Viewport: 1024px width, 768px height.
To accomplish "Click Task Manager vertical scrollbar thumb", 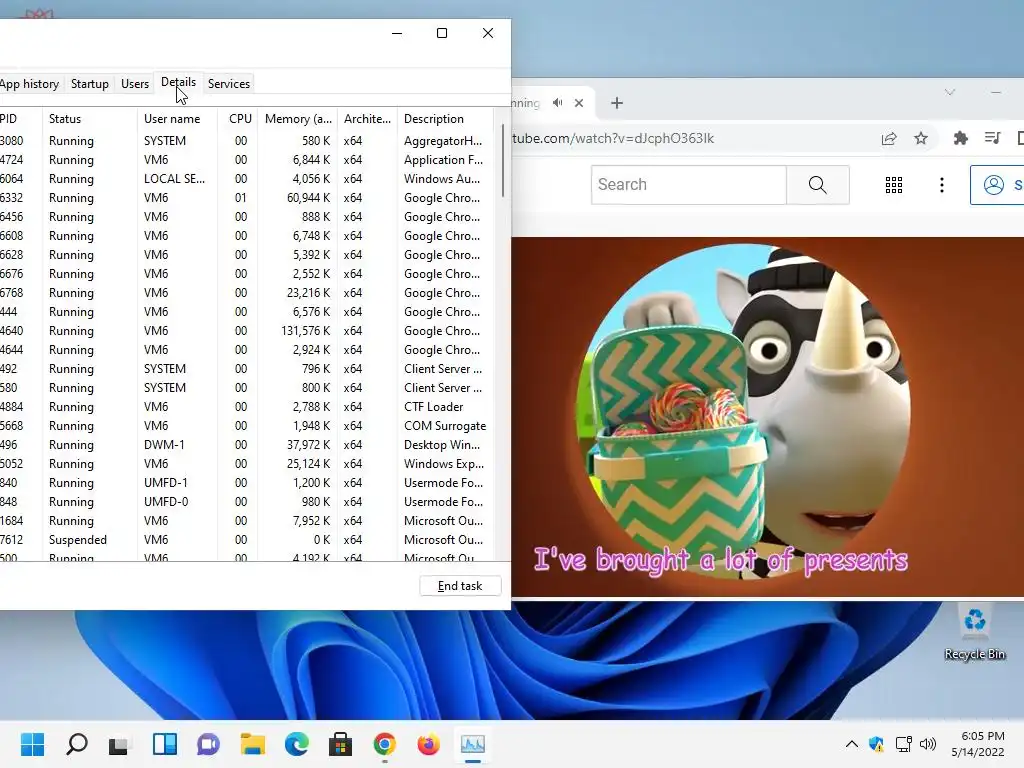I will tap(502, 161).
